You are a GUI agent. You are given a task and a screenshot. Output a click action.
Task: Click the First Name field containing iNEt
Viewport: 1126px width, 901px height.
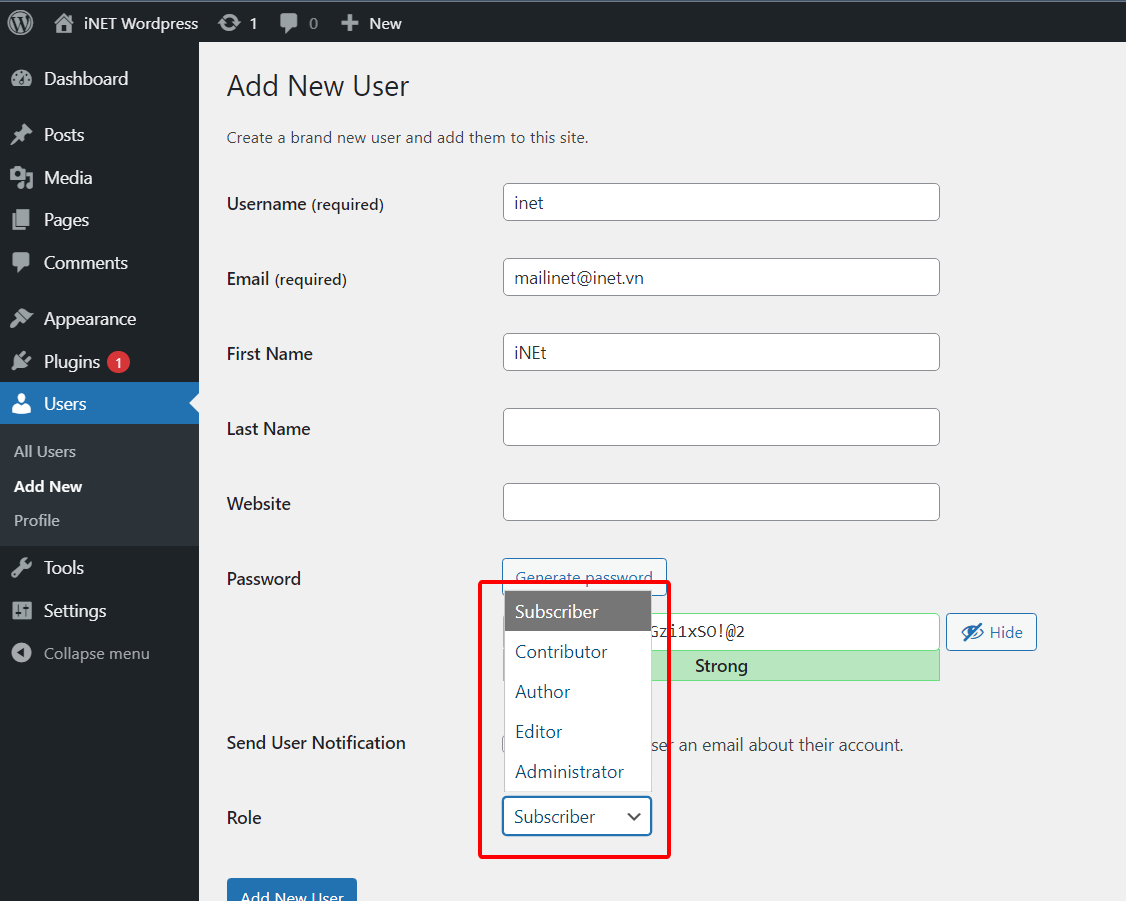coord(721,352)
